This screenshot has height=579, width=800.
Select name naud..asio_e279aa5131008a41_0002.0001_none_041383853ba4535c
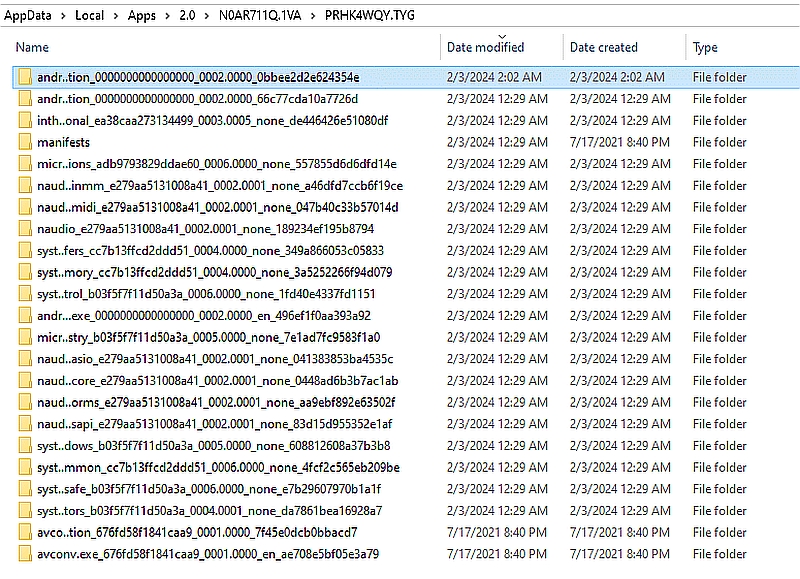tap(215, 359)
